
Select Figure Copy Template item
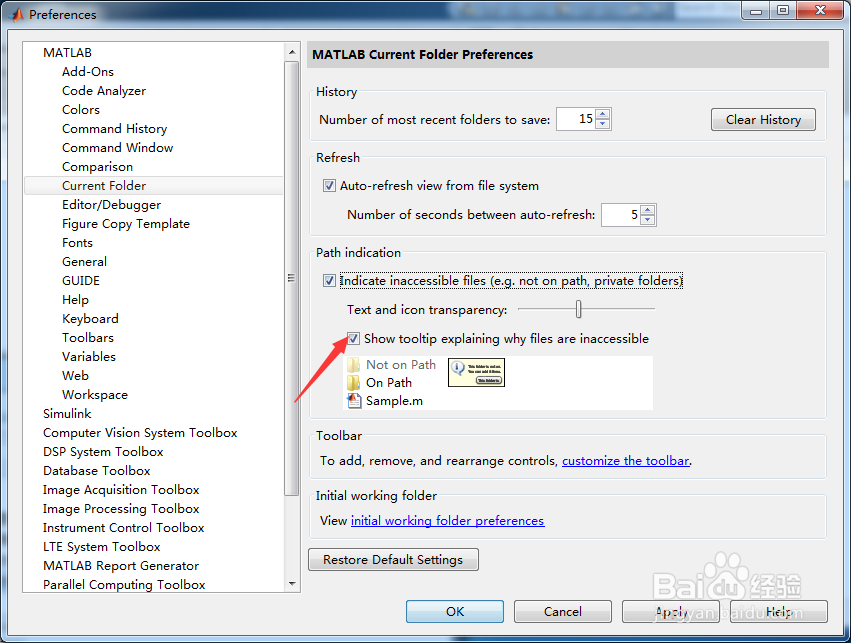pyautogui.click(x=126, y=224)
